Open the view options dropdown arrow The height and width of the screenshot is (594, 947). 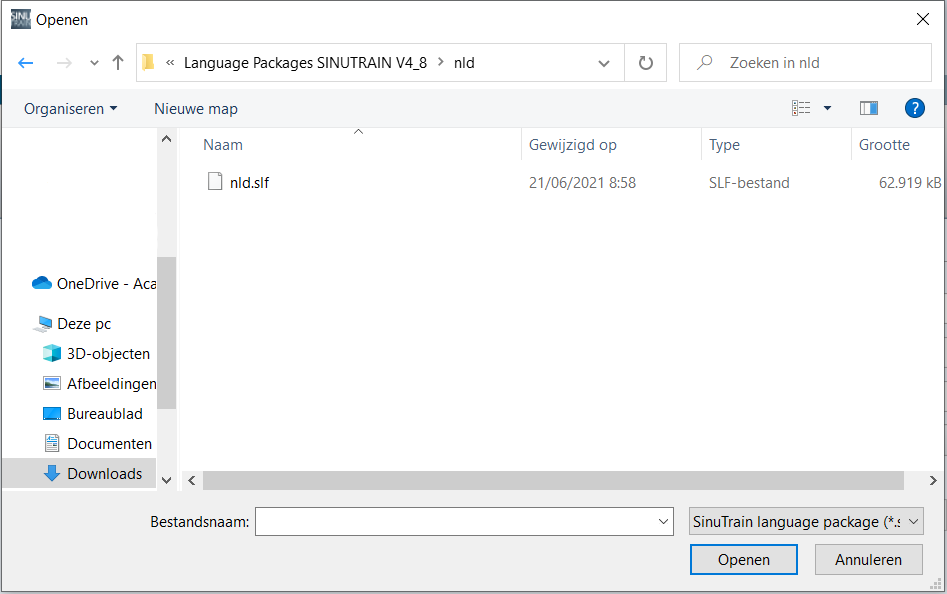[x=827, y=108]
